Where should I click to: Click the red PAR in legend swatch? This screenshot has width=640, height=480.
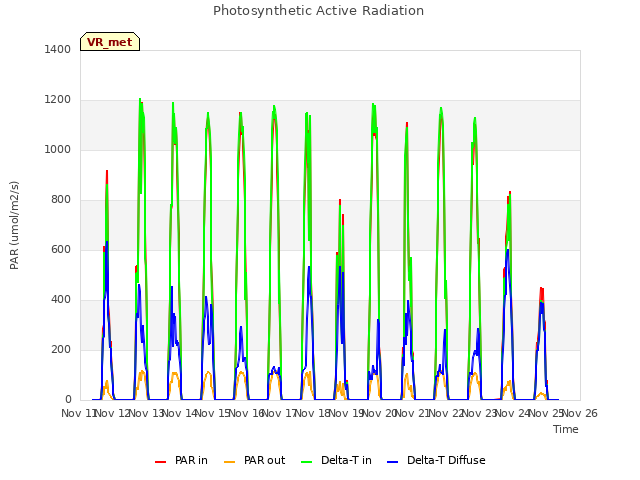tap(160, 462)
